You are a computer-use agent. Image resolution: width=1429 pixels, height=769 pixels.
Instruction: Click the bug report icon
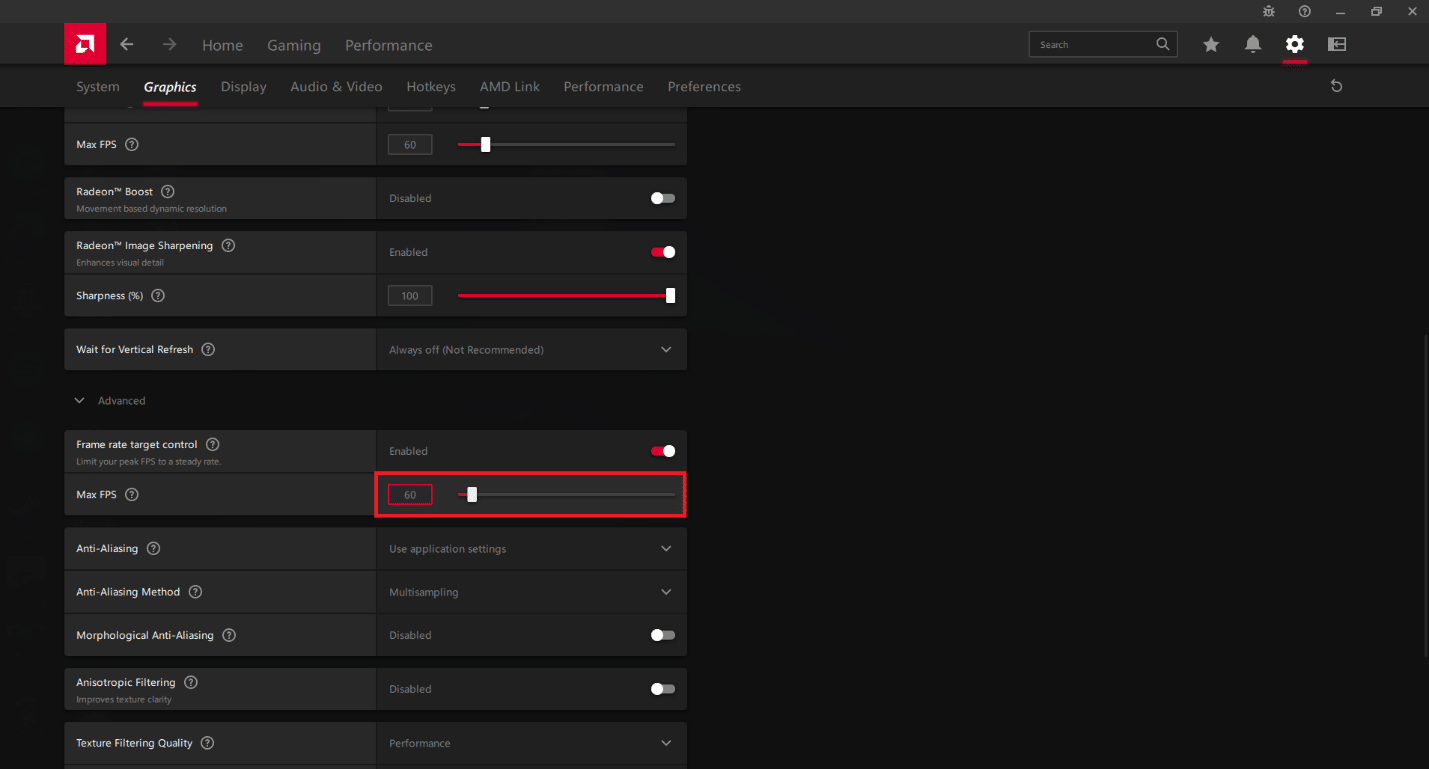click(x=1269, y=11)
